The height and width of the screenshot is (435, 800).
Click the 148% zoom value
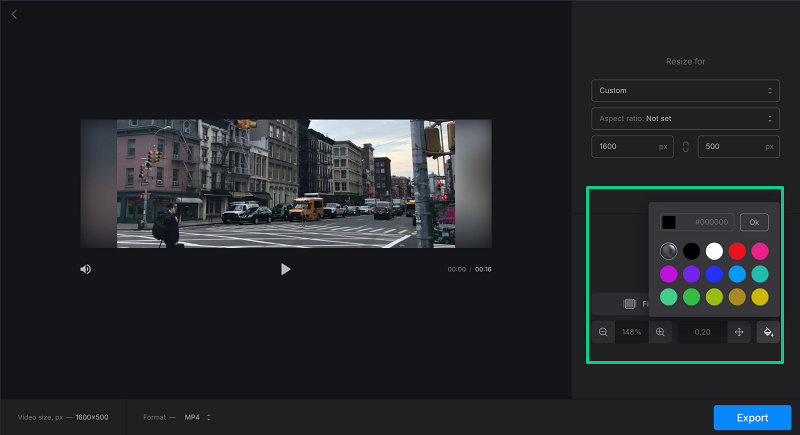pos(632,332)
